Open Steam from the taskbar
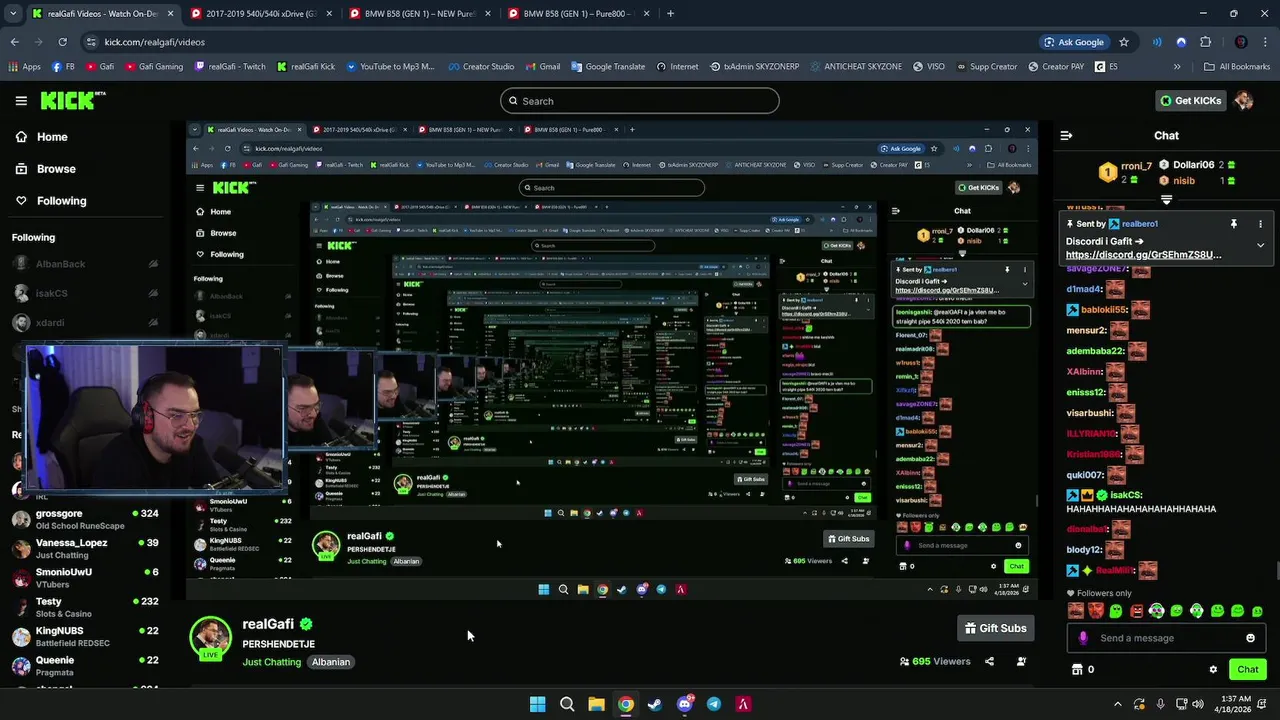The width and height of the screenshot is (1280, 720). [x=655, y=704]
